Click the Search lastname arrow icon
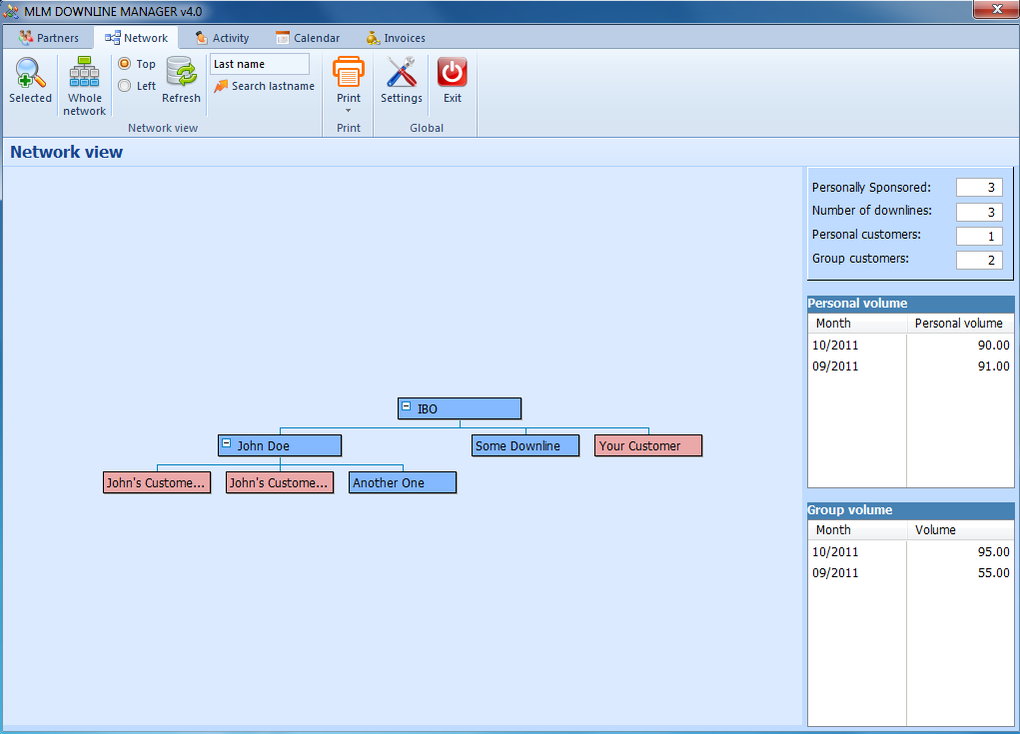The image size is (1020, 734). point(221,86)
